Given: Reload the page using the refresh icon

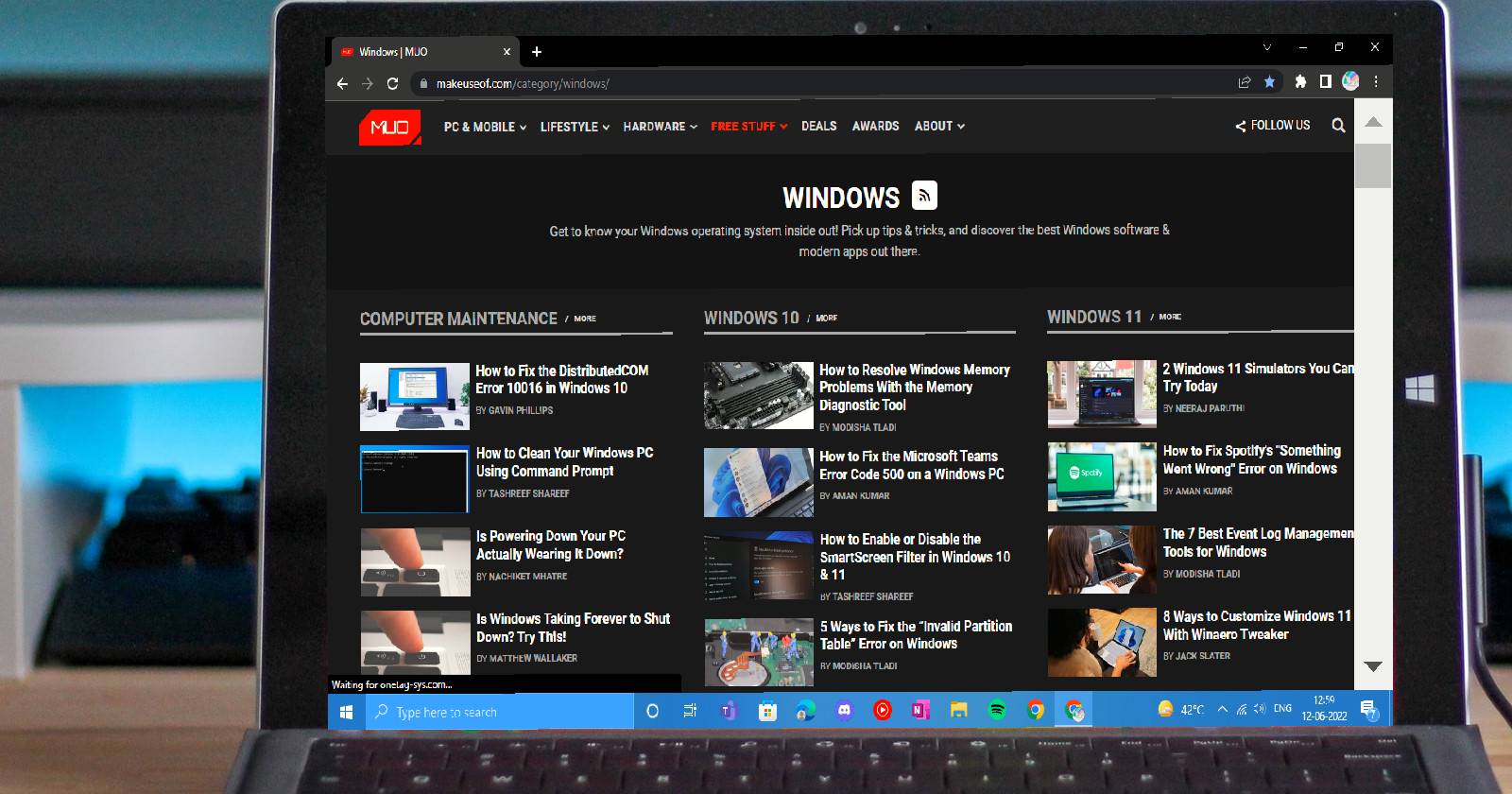Looking at the screenshot, I should coord(393,83).
